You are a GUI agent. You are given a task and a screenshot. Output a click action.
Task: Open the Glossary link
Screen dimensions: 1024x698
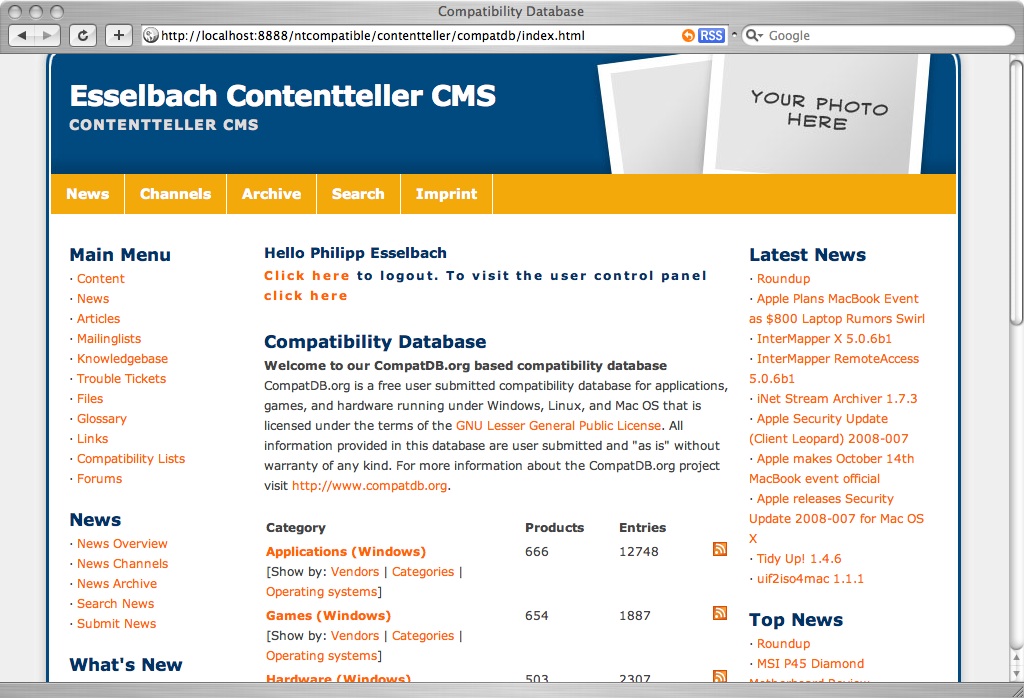[x=102, y=419]
